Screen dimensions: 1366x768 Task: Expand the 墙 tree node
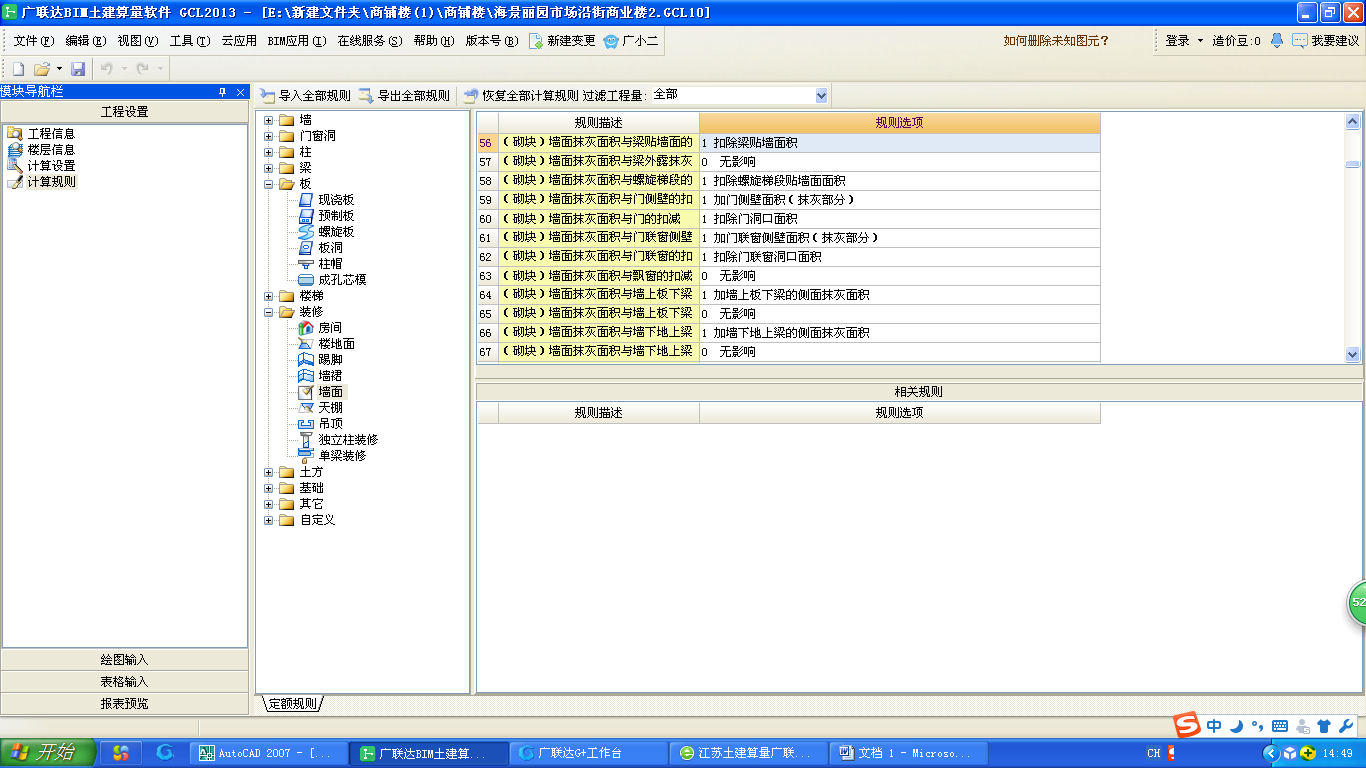(268, 120)
